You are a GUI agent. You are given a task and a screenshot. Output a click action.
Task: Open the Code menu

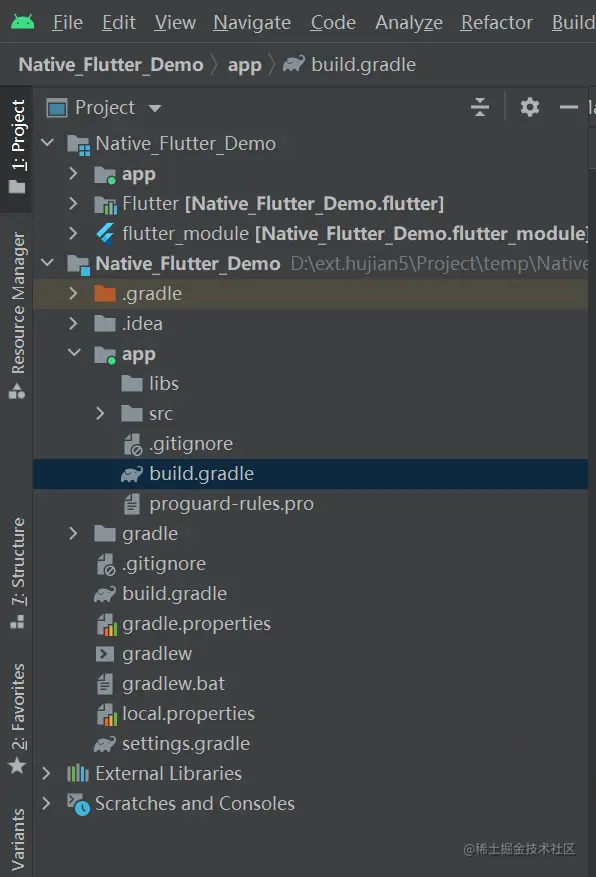(x=333, y=22)
